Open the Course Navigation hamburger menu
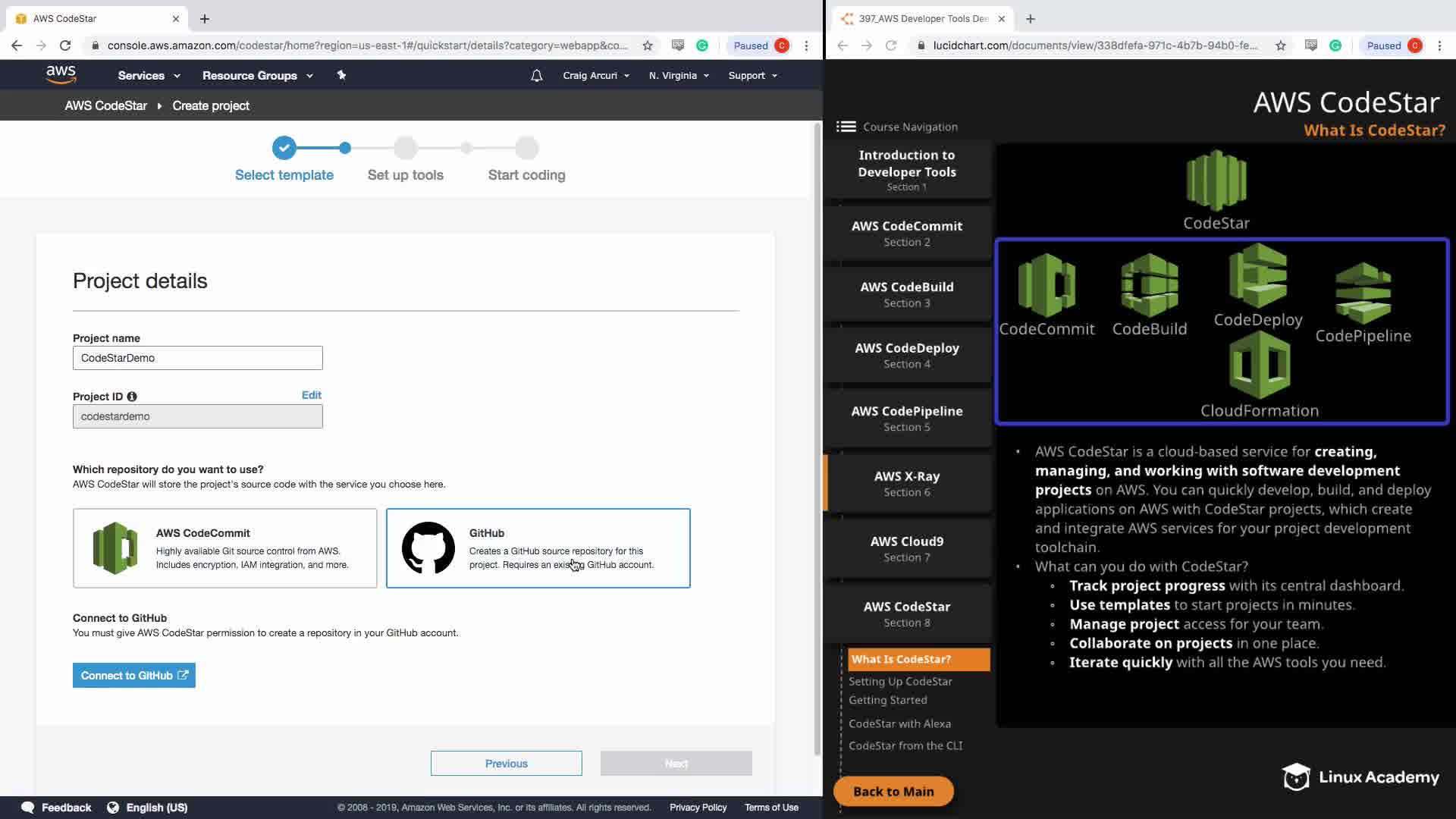The image size is (1456, 819). click(x=846, y=127)
